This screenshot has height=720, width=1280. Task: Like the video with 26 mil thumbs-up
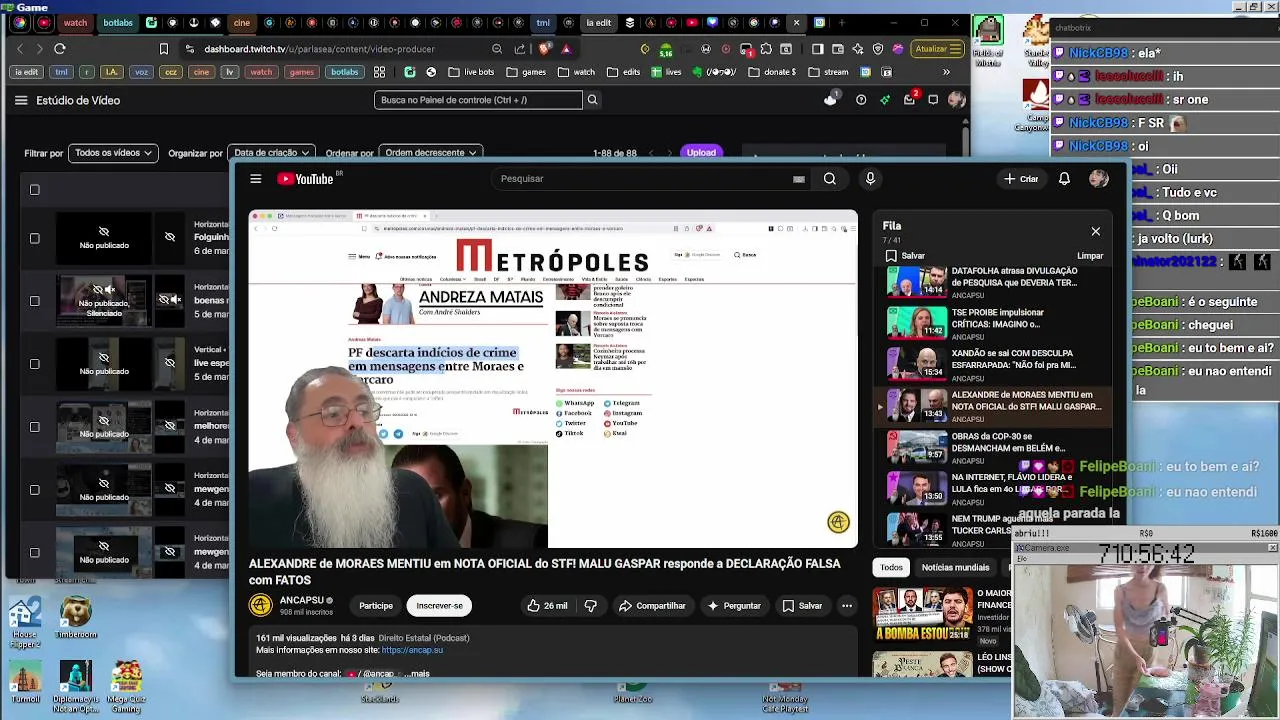tap(547, 606)
